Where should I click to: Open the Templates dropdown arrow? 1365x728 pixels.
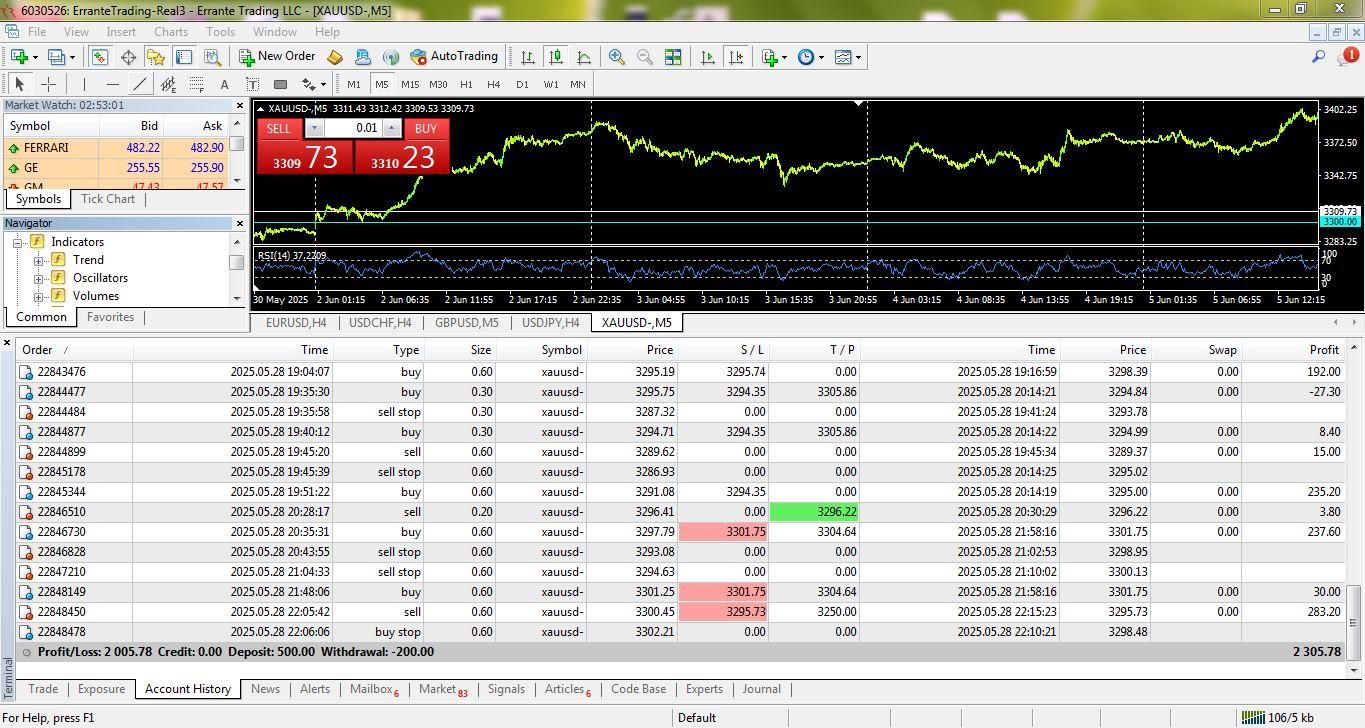point(858,57)
